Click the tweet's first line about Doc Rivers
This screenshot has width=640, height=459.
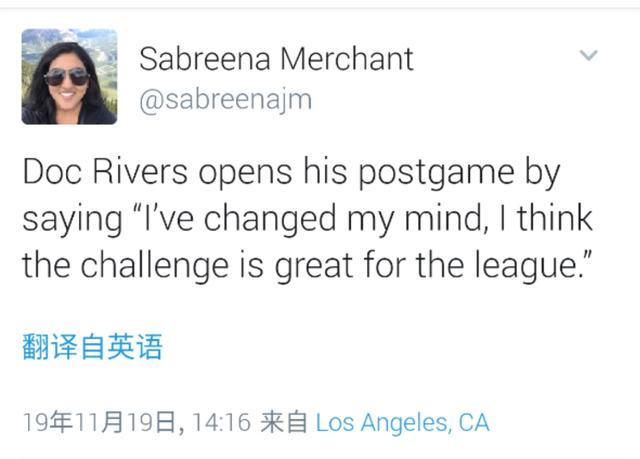(291, 173)
